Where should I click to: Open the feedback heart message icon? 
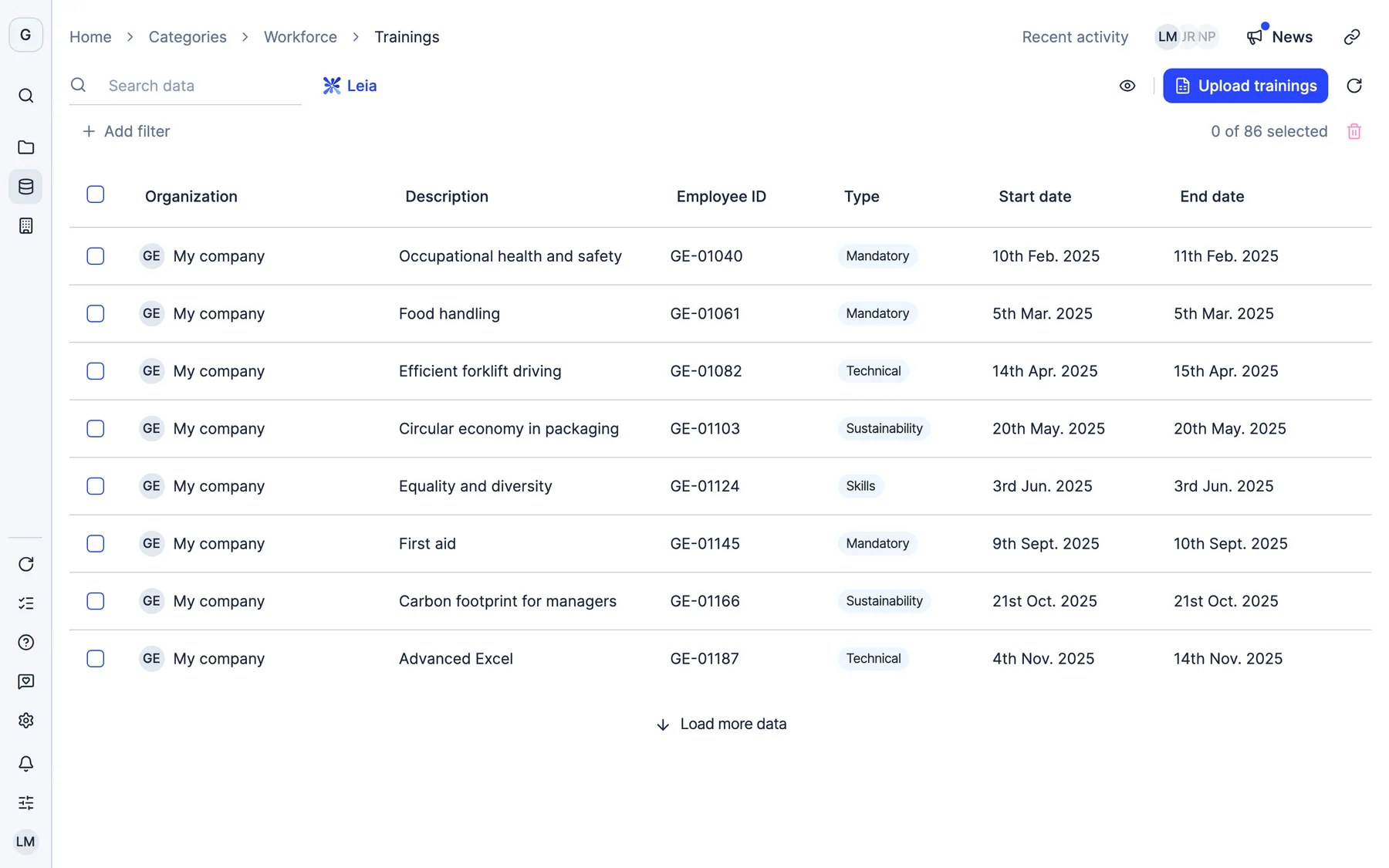click(25, 681)
